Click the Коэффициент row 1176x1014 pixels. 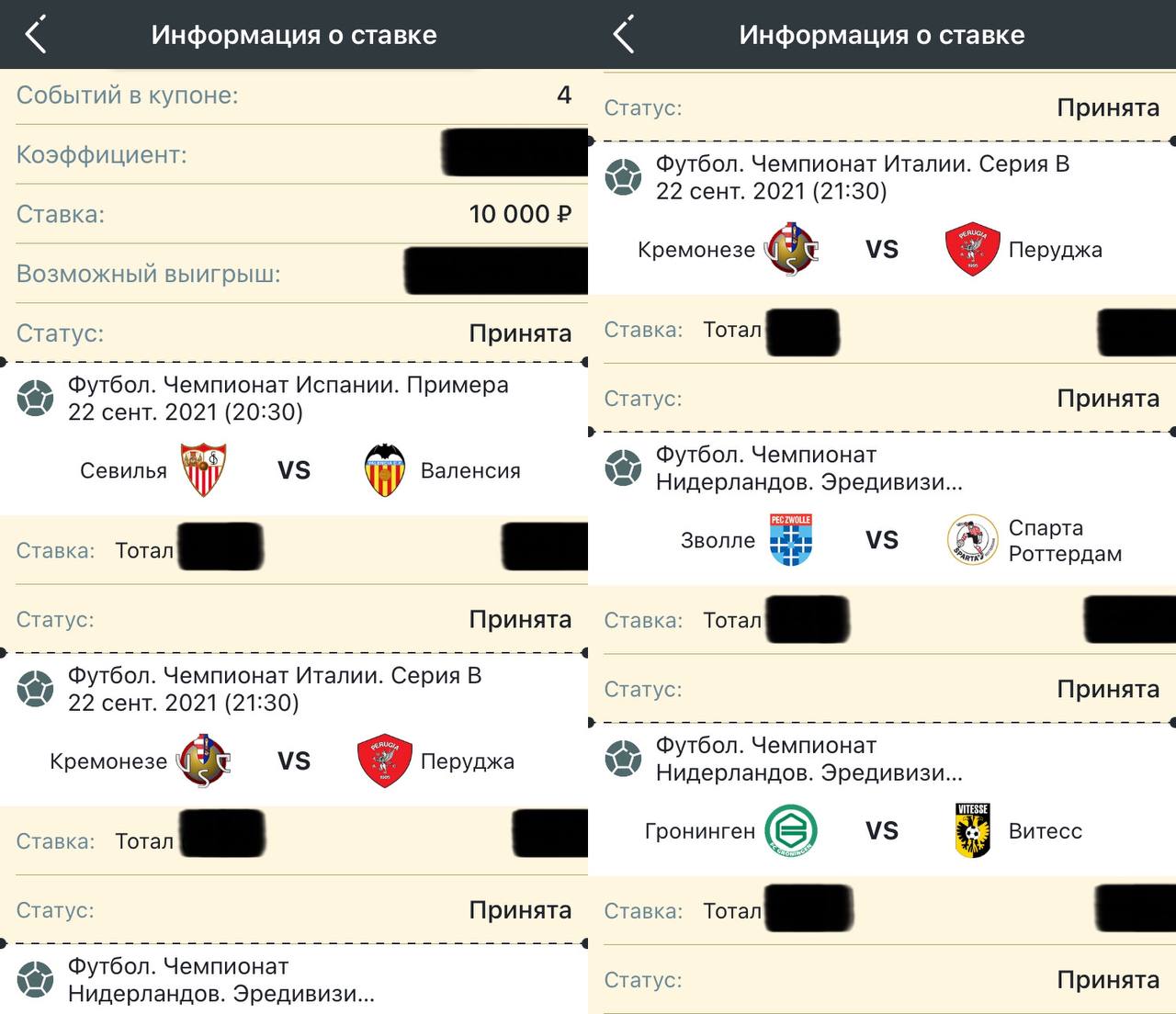101,154
